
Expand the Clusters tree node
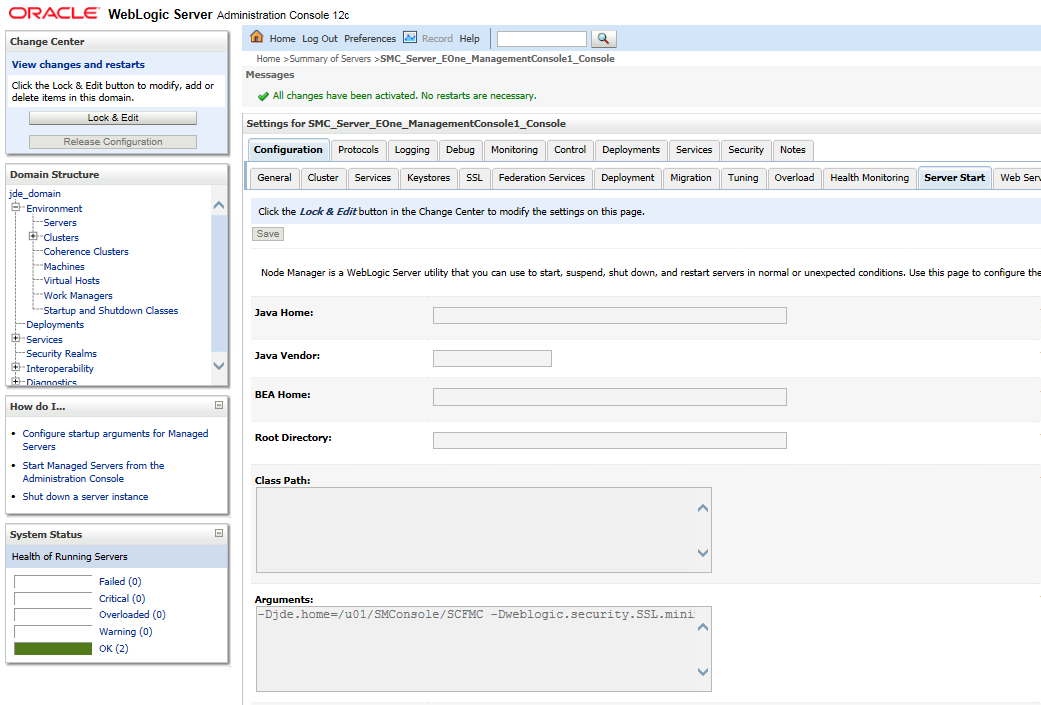coord(33,237)
